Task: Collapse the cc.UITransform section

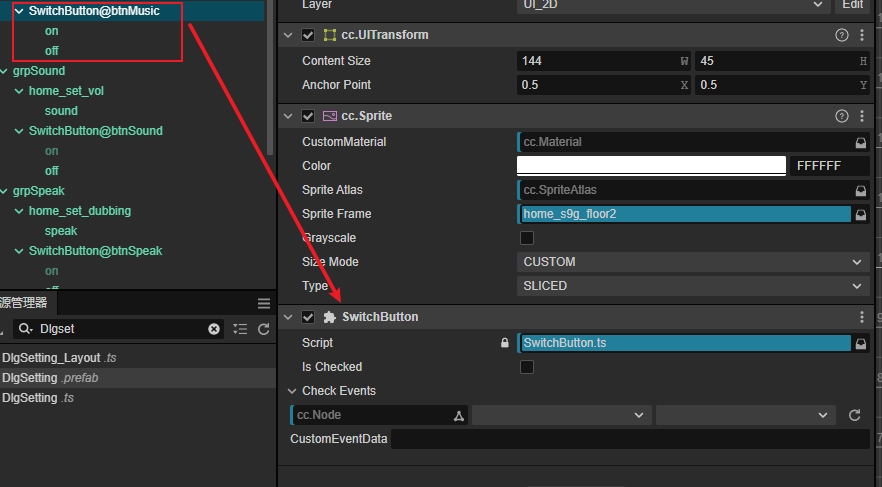Action: click(x=288, y=35)
